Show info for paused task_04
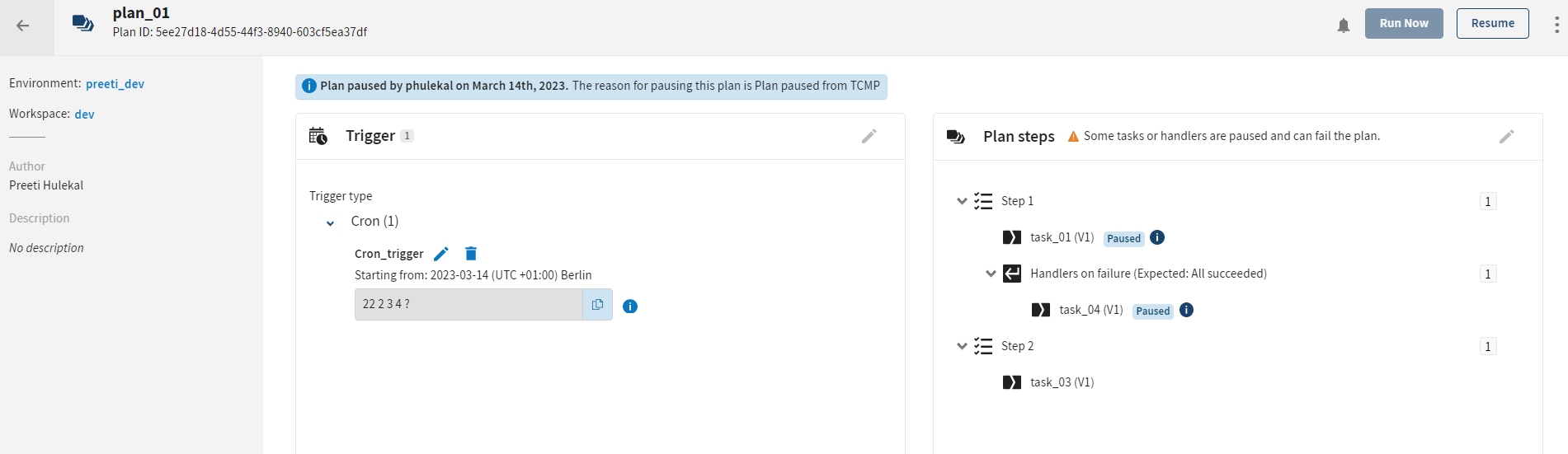 pos(1186,311)
